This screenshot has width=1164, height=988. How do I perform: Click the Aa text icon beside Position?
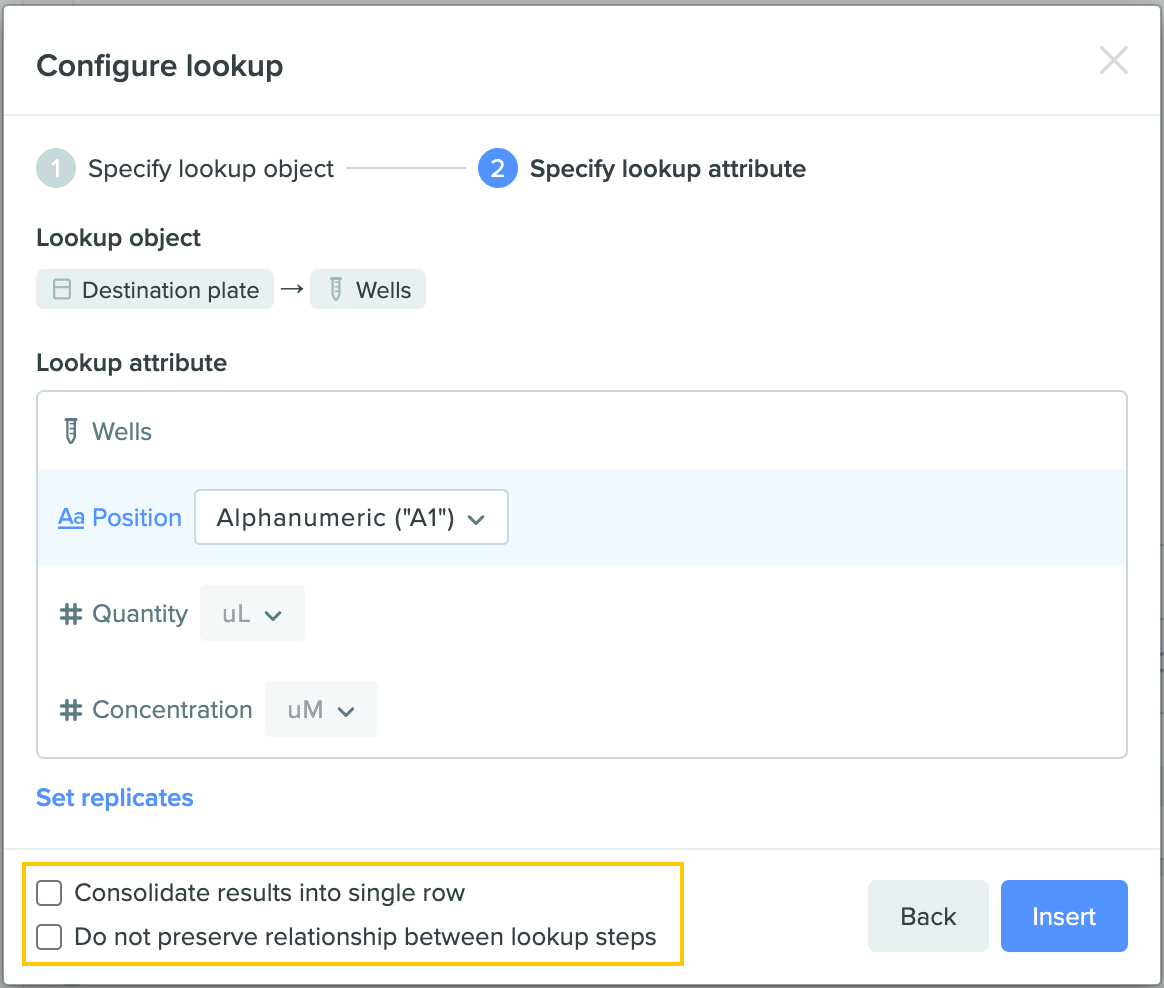[x=71, y=518]
